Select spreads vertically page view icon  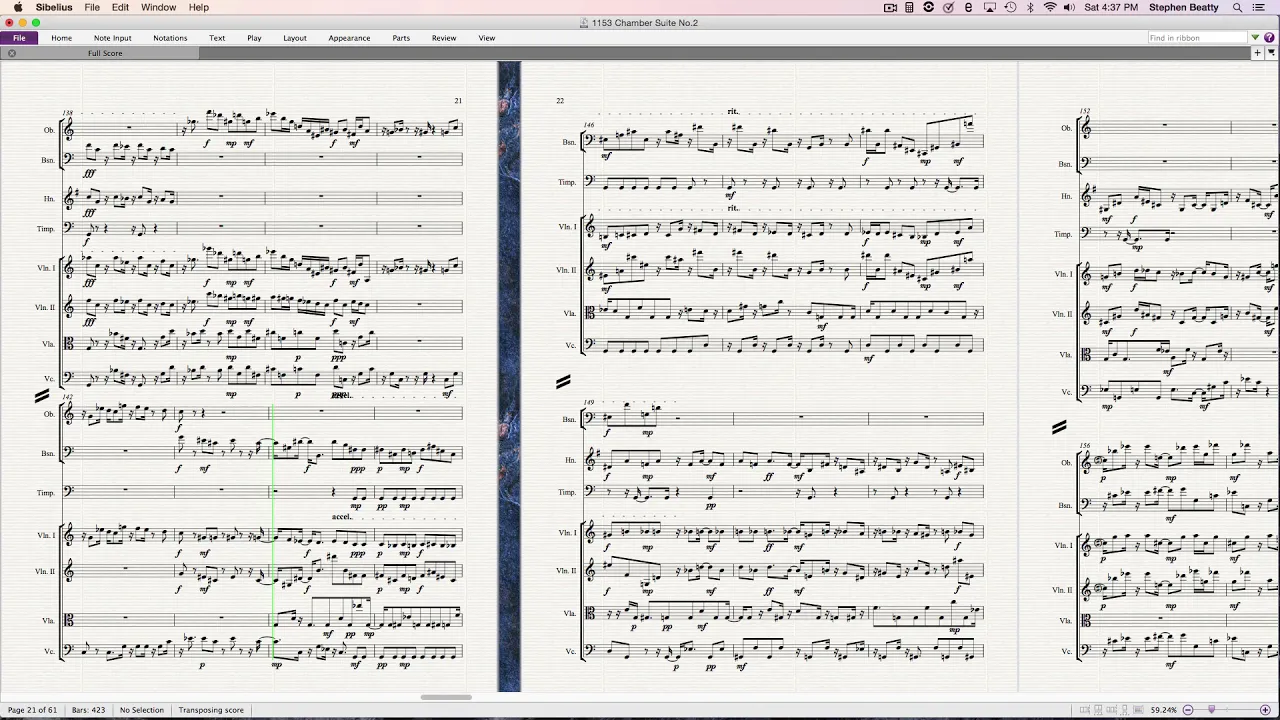pos(1098,710)
